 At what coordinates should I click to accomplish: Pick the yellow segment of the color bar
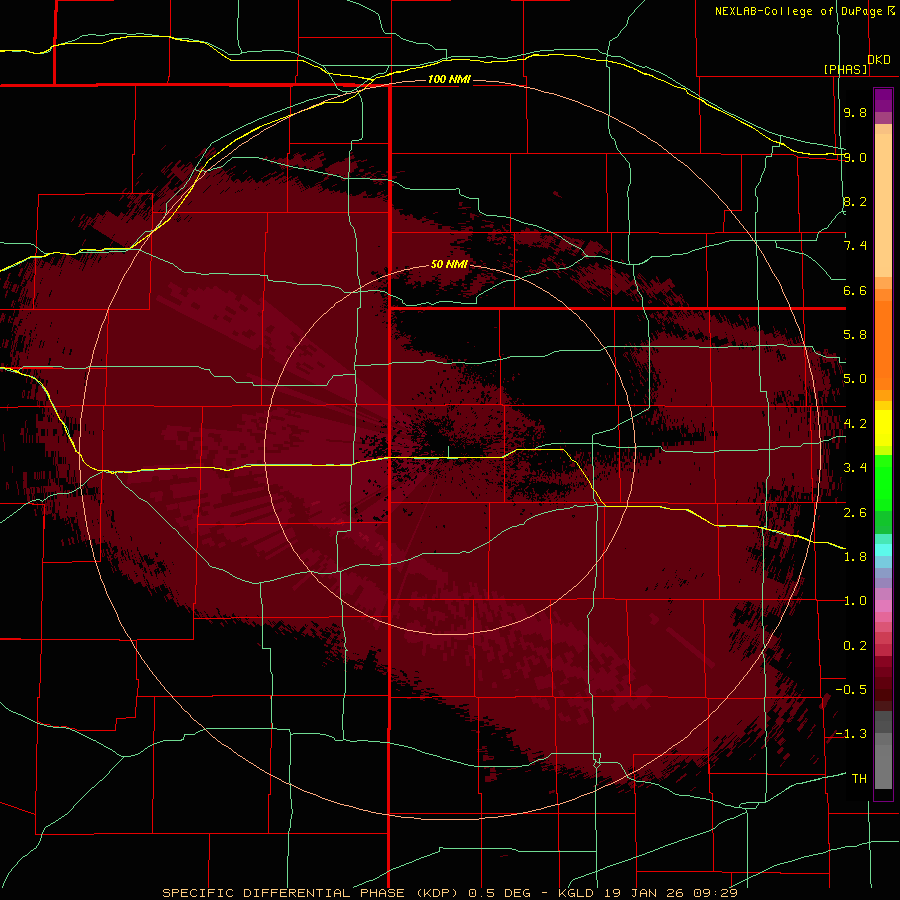(x=883, y=428)
